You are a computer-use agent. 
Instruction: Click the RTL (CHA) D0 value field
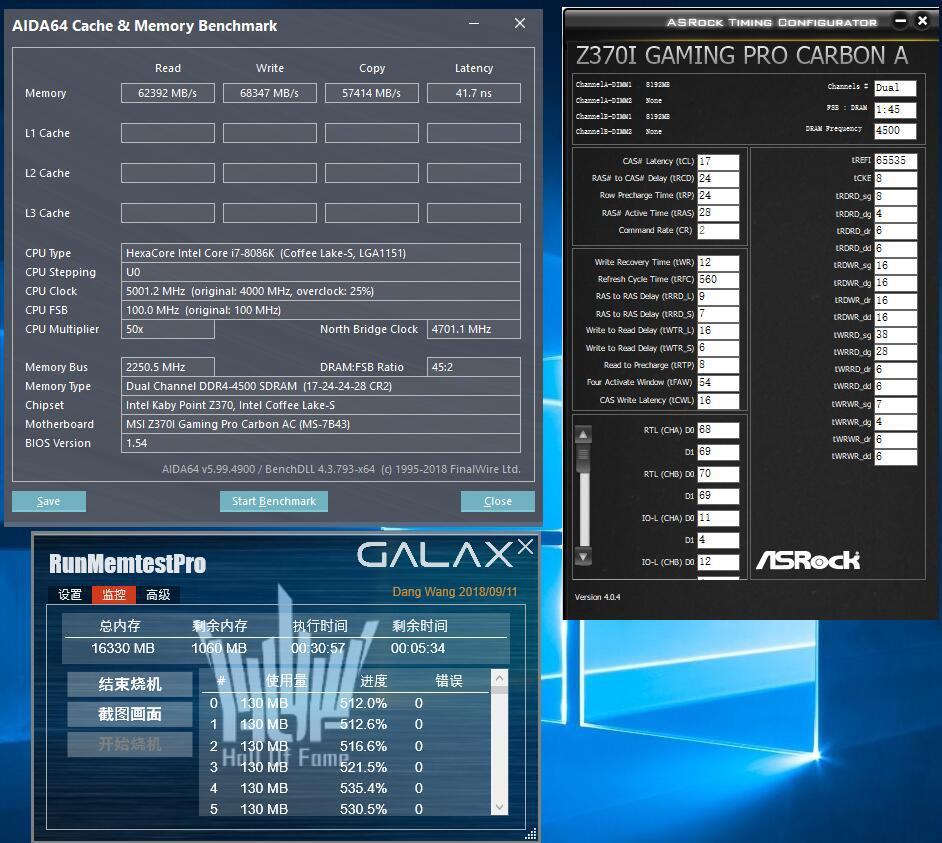pyautogui.click(x=718, y=430)
